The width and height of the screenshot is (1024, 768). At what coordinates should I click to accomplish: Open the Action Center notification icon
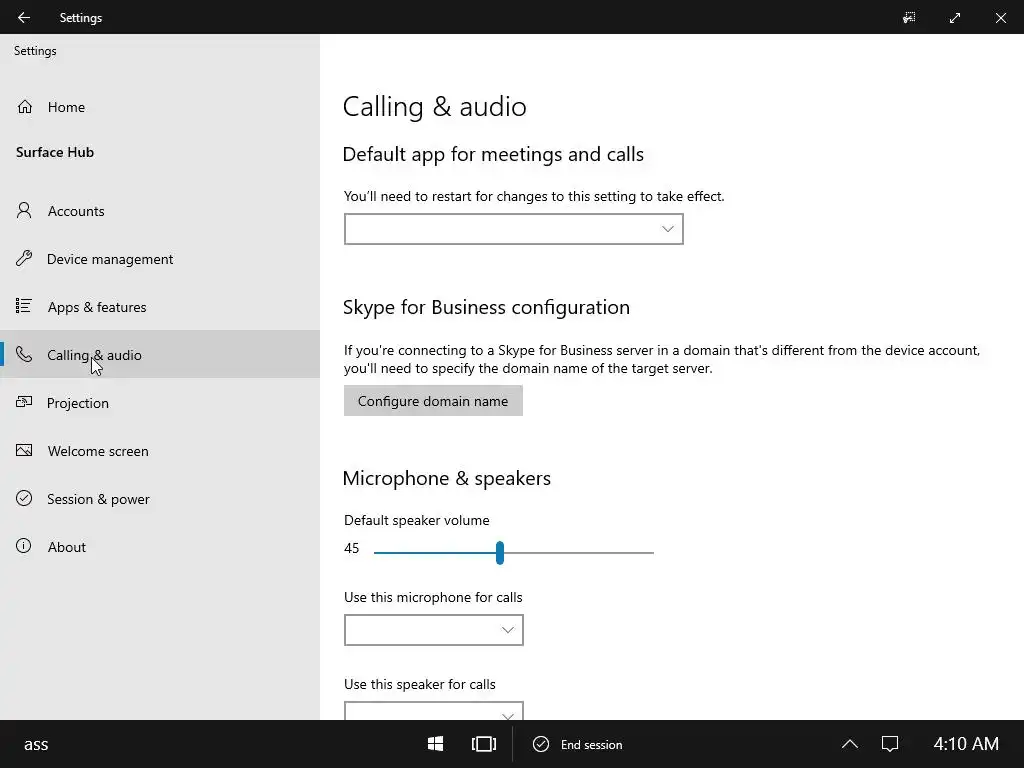(x=890, y=744)
